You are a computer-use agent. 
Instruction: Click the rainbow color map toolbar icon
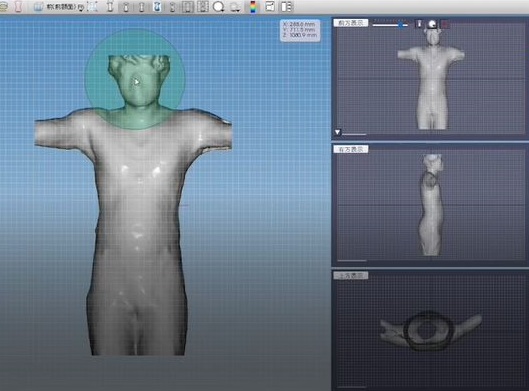[253, 7]
